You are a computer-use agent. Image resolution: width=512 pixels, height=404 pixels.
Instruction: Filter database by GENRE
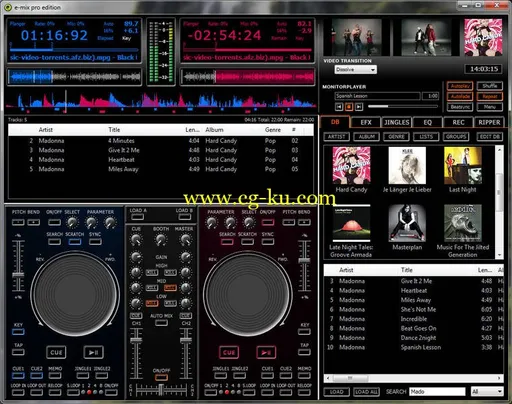[396, 137]
